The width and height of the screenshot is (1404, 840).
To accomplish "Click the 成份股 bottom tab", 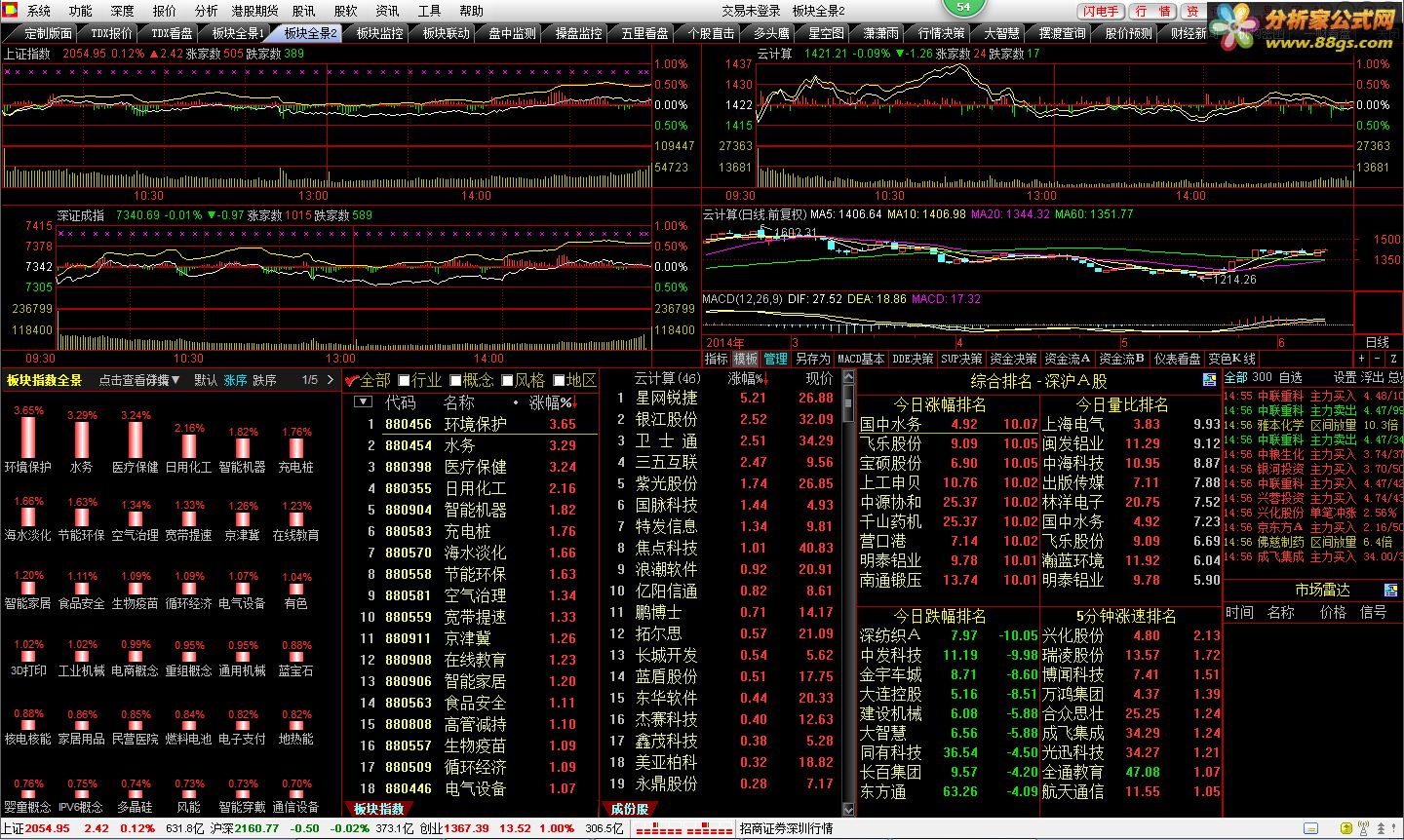I will [630, 809].
